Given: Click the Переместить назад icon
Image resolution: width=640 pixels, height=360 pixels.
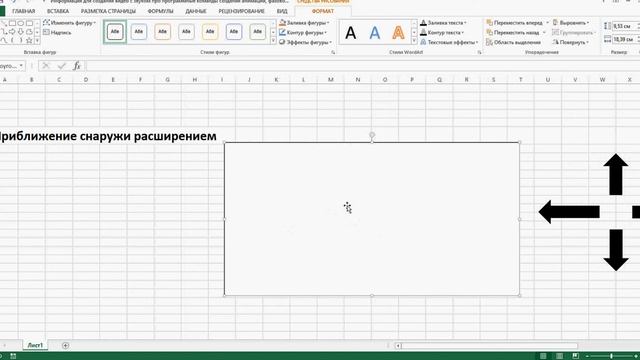Looking at the screenshot, I should pyautogui.click(x=489, y=32).
